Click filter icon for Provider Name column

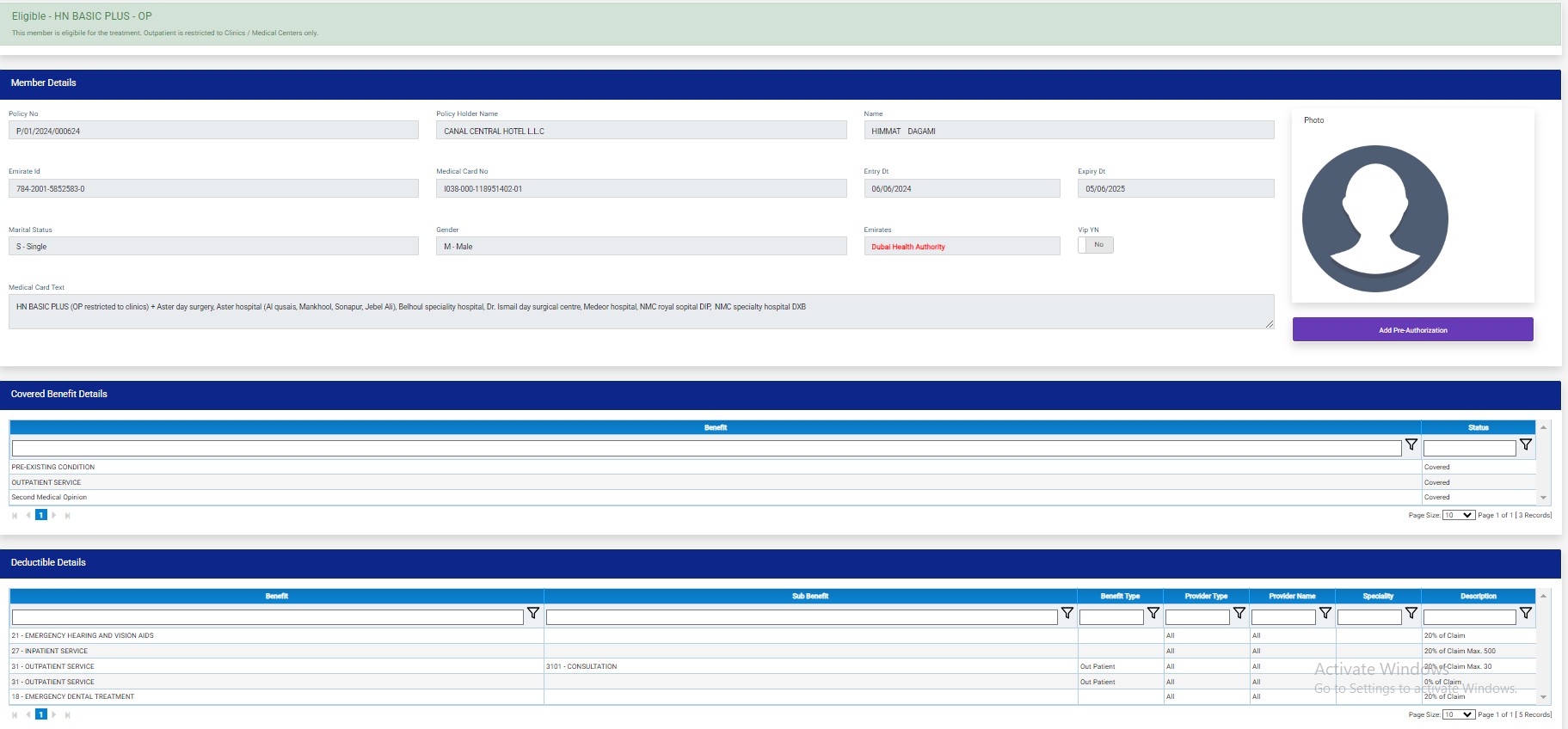(1325, 614)
